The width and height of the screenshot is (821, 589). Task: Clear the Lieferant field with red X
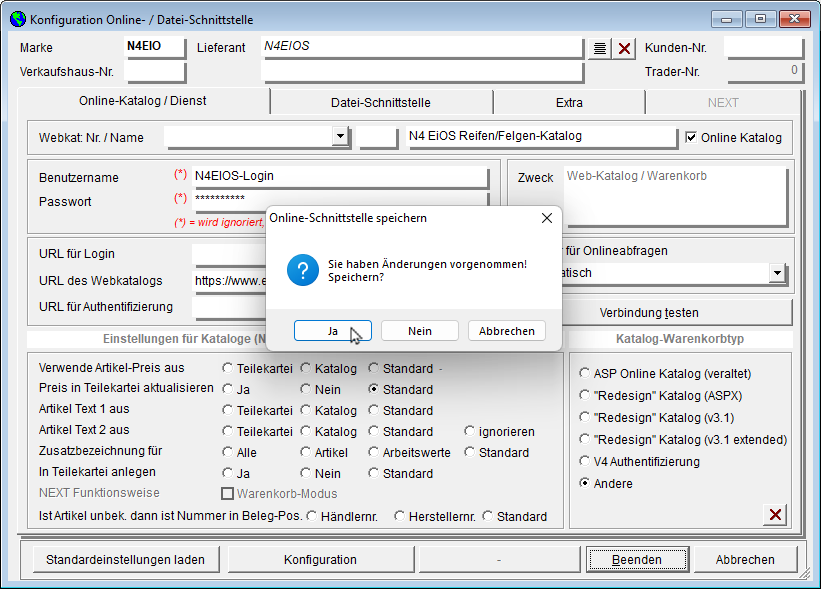click(624, 49)
